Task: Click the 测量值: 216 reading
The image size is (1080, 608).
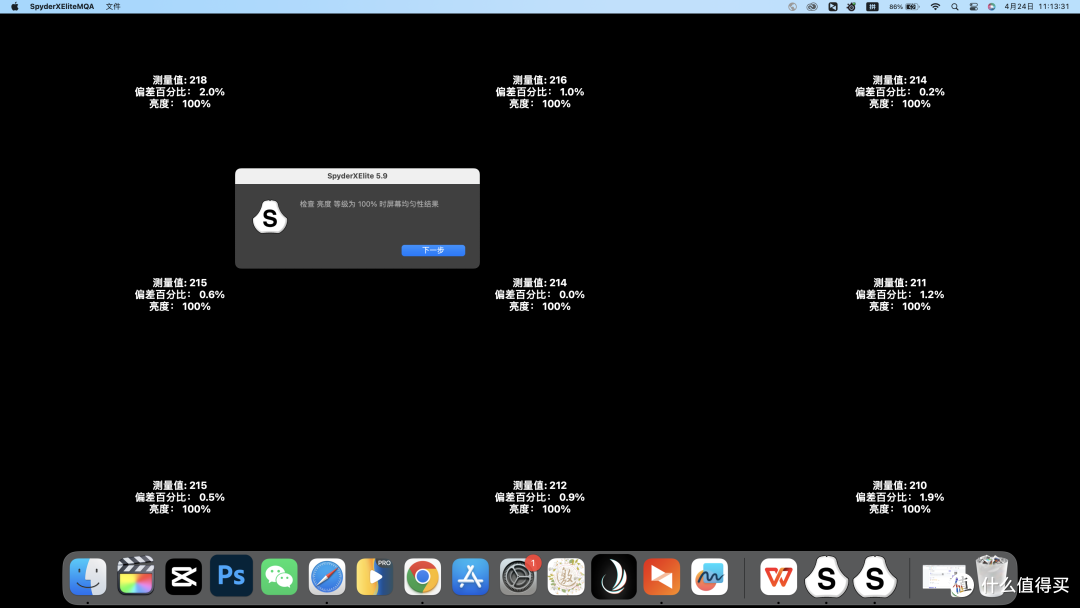Action: pyautogui.click(x=539, y=80)
